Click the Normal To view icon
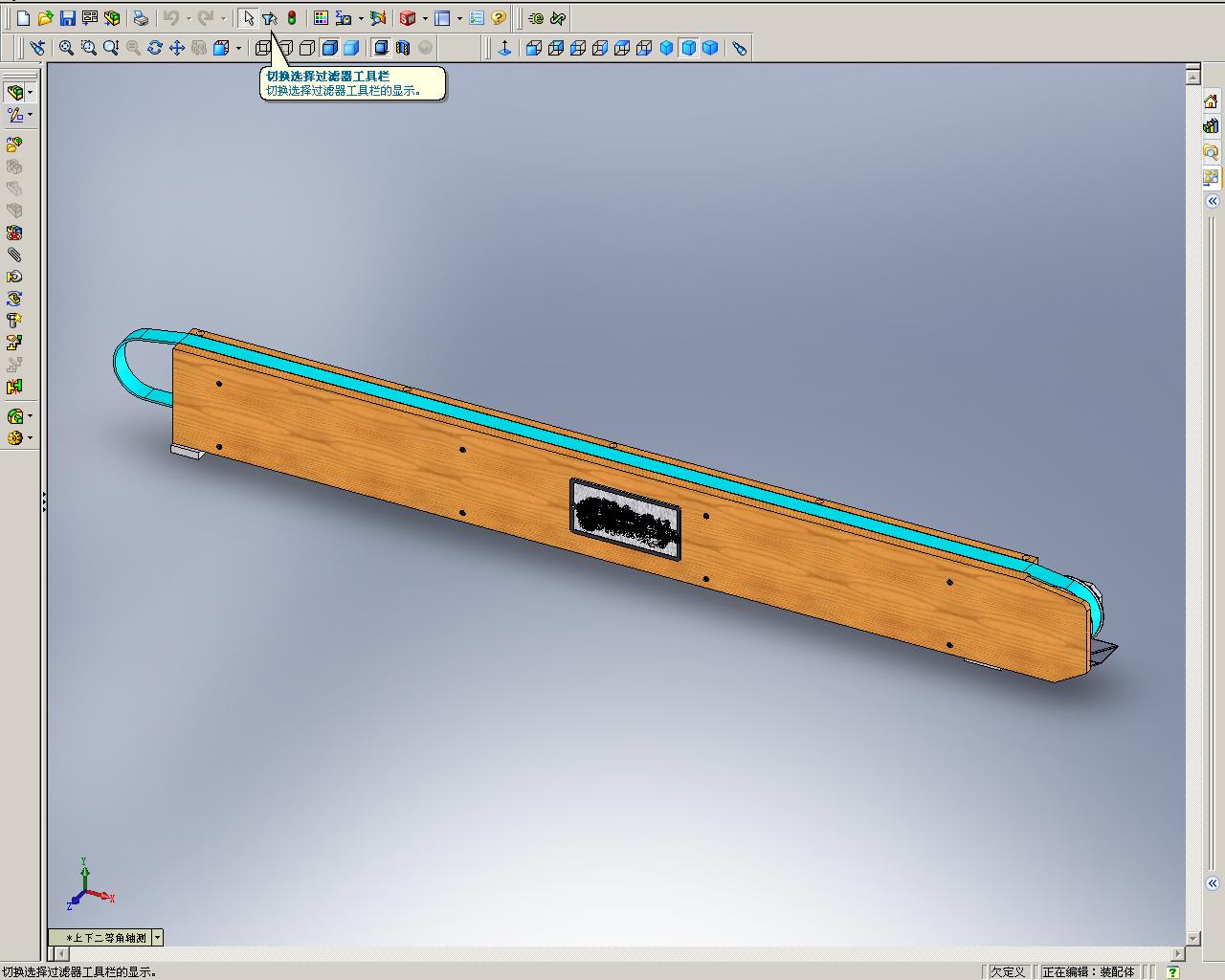Image resolution: width=1225 pixels, height=980 pixels. (505, 48)
